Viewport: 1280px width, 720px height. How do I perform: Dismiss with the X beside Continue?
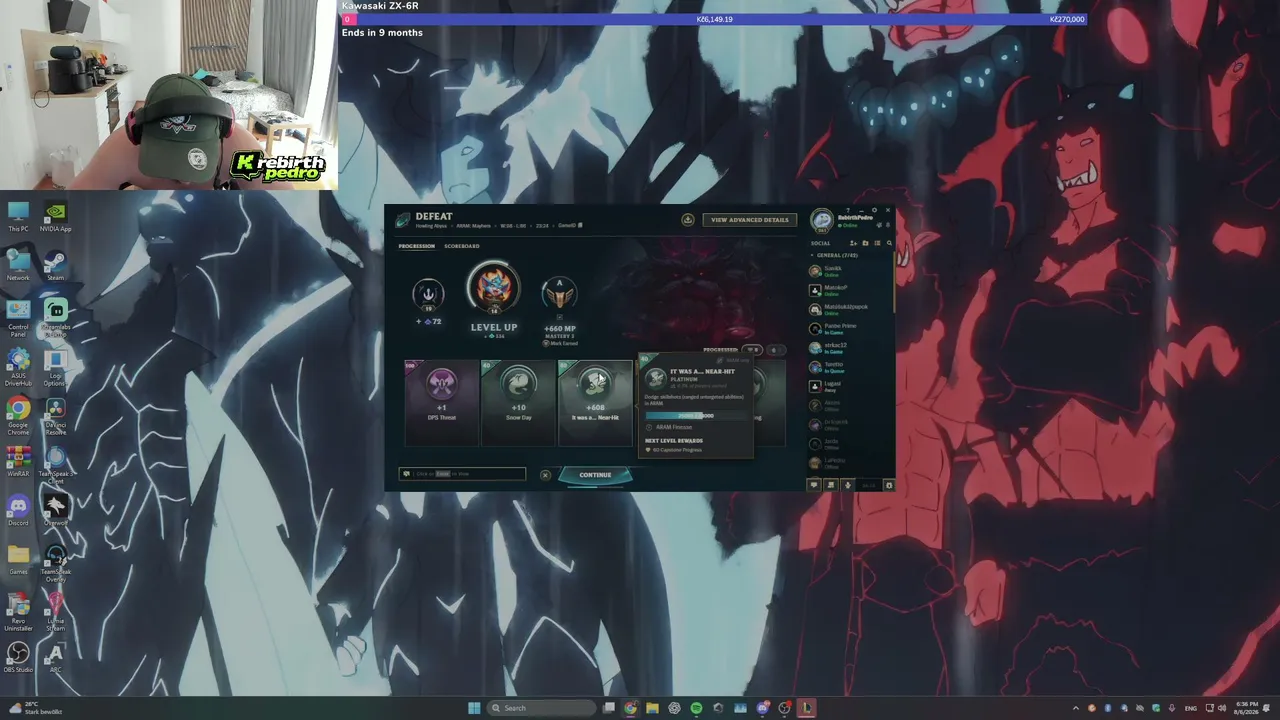coord(545,475)
